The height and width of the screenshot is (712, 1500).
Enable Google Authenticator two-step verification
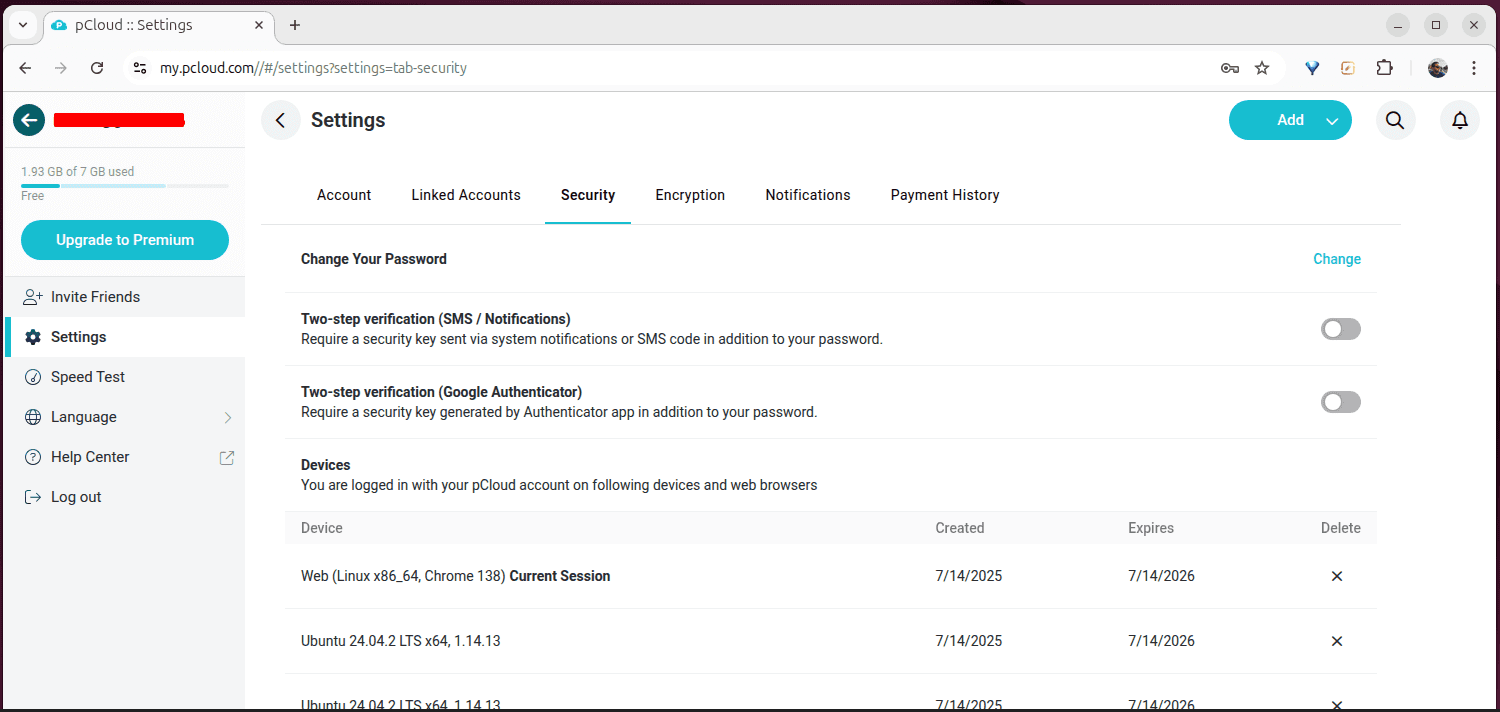(1341, 402)
